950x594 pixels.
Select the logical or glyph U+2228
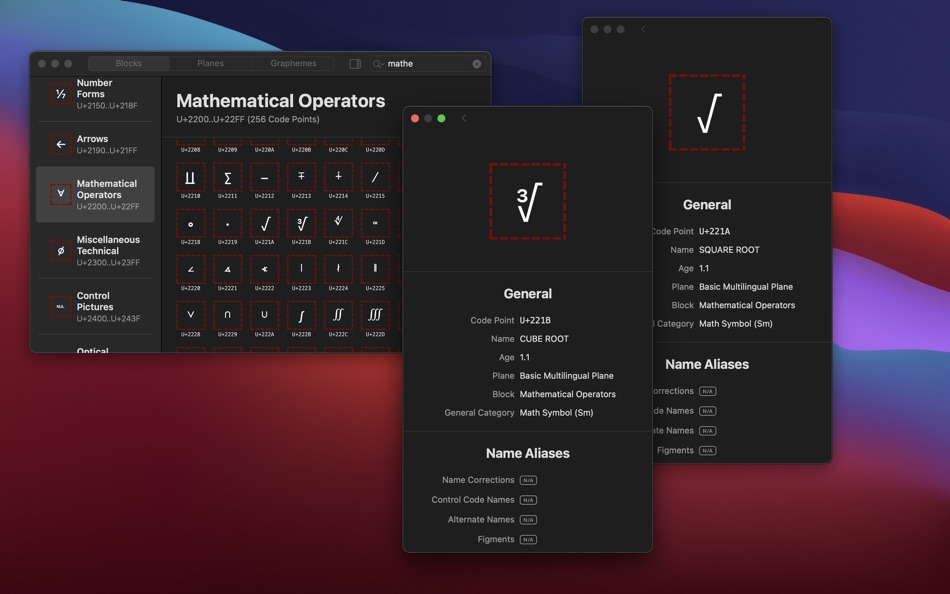pos(190,316)
